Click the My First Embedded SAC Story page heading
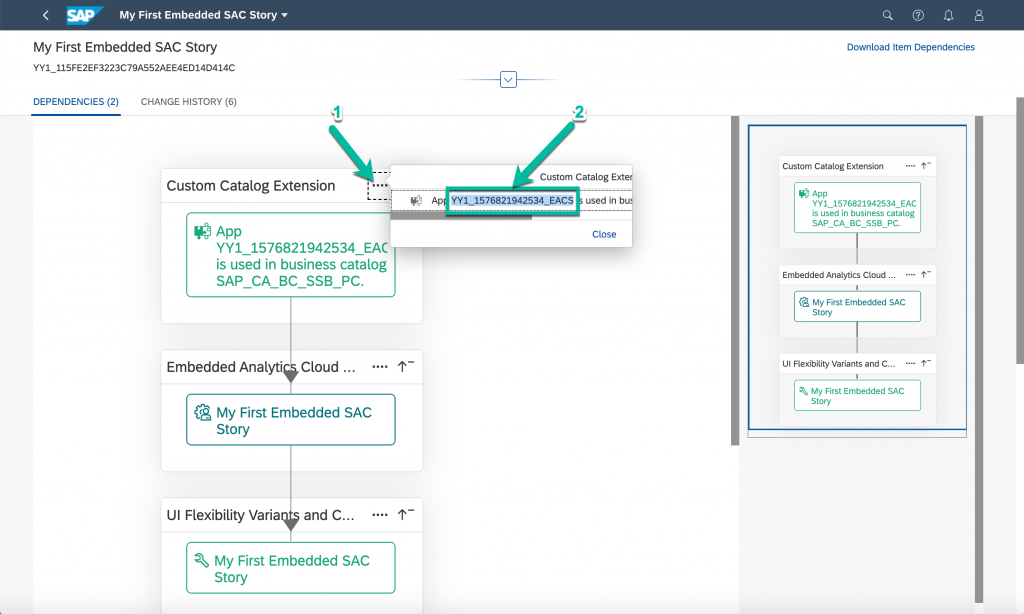The image size is (1024, 614). (125, 47)
